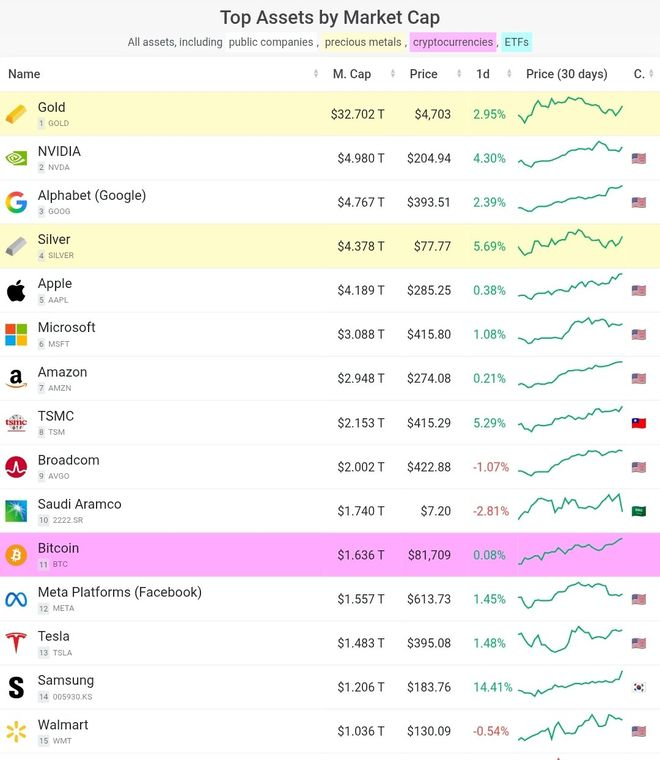Open the Samsung asset link
This screenshot has height=760, width=660.
(x=66, y=681)
